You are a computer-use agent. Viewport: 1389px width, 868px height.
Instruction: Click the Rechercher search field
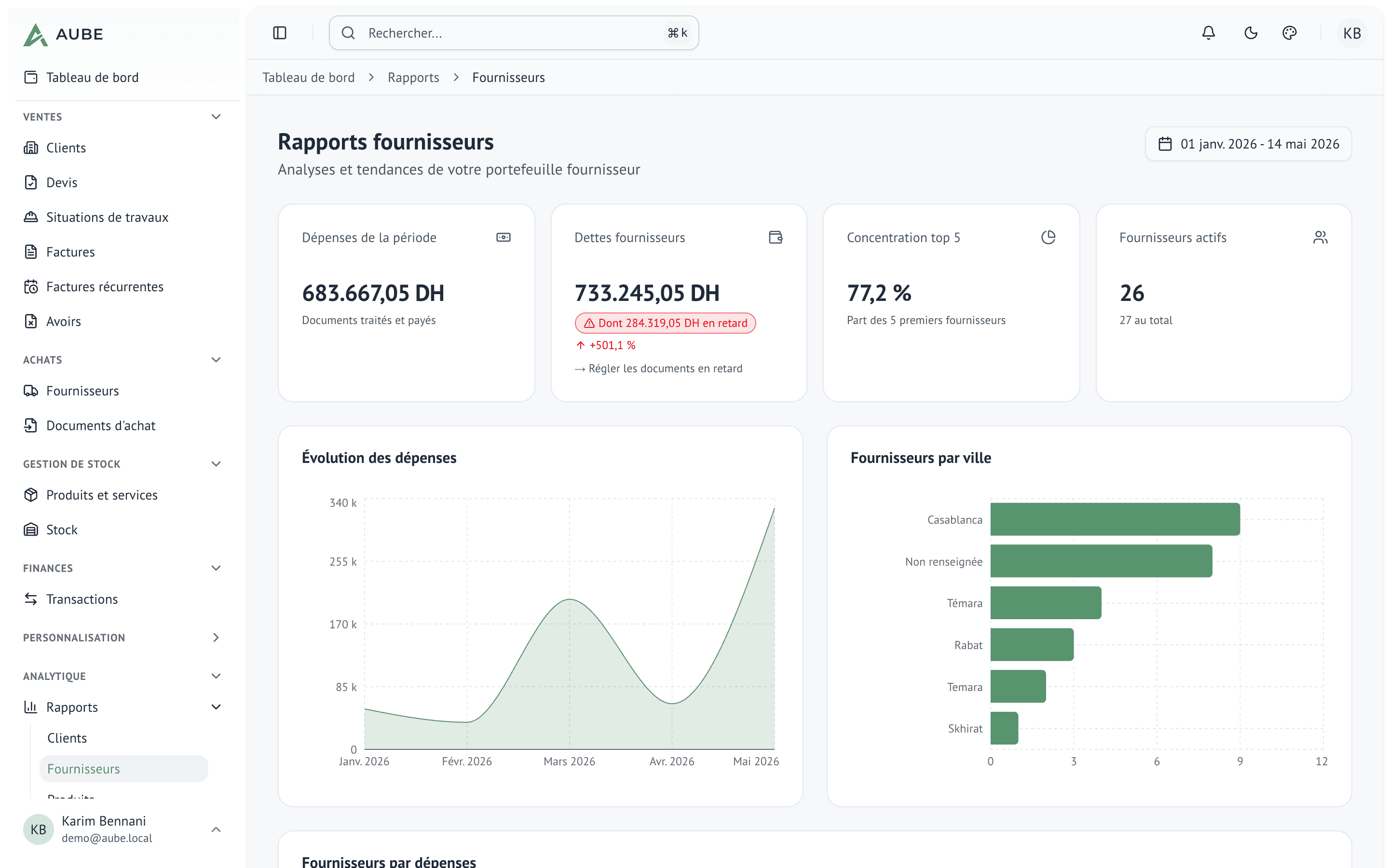(514, 33)
